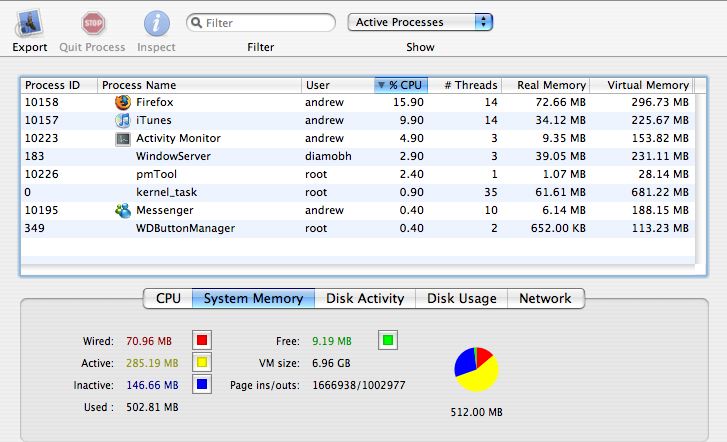Click process ID 10223
The height and width of the screenshot is (442, 727).
42,138
